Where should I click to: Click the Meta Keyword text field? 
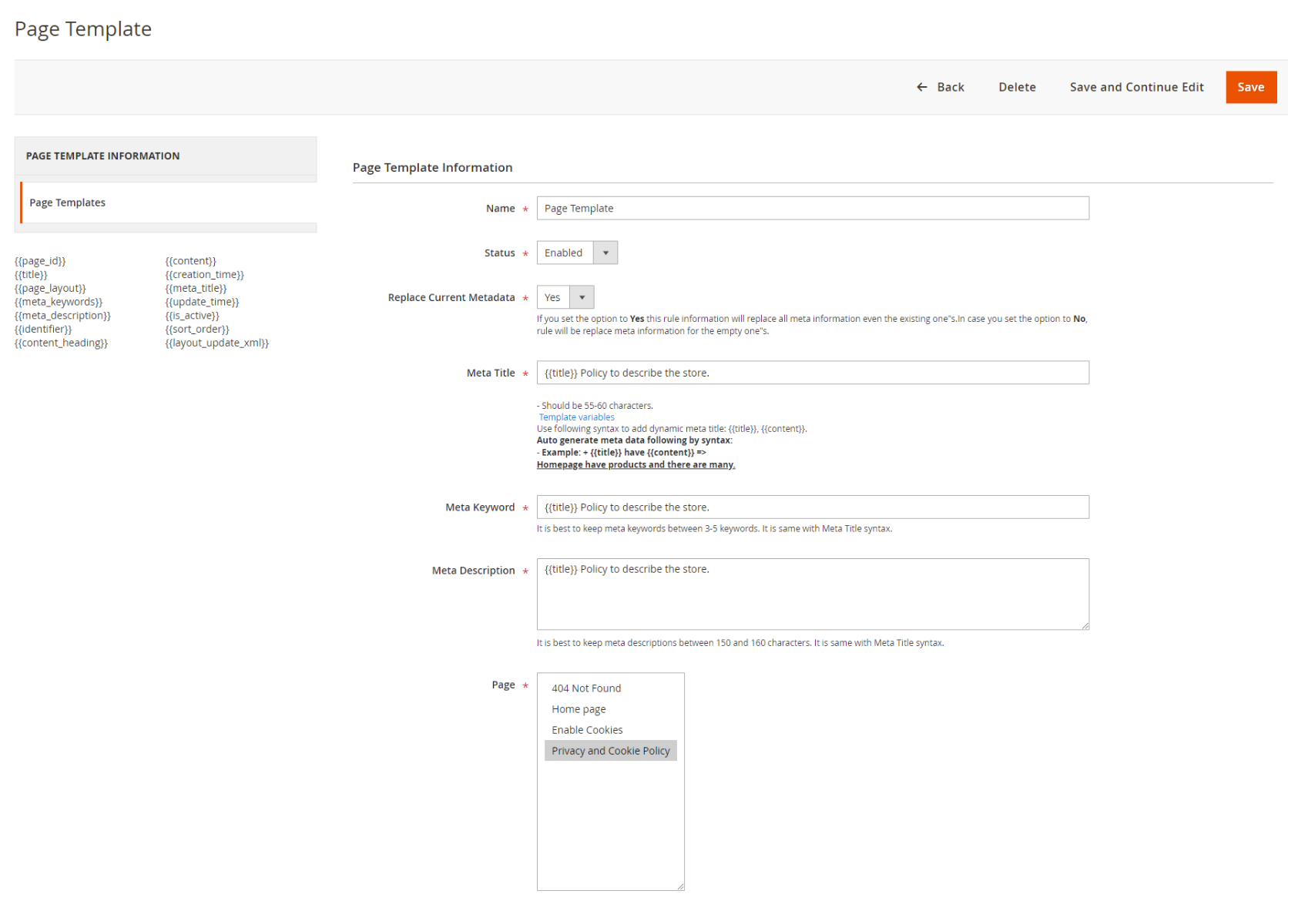pos(812,507)
